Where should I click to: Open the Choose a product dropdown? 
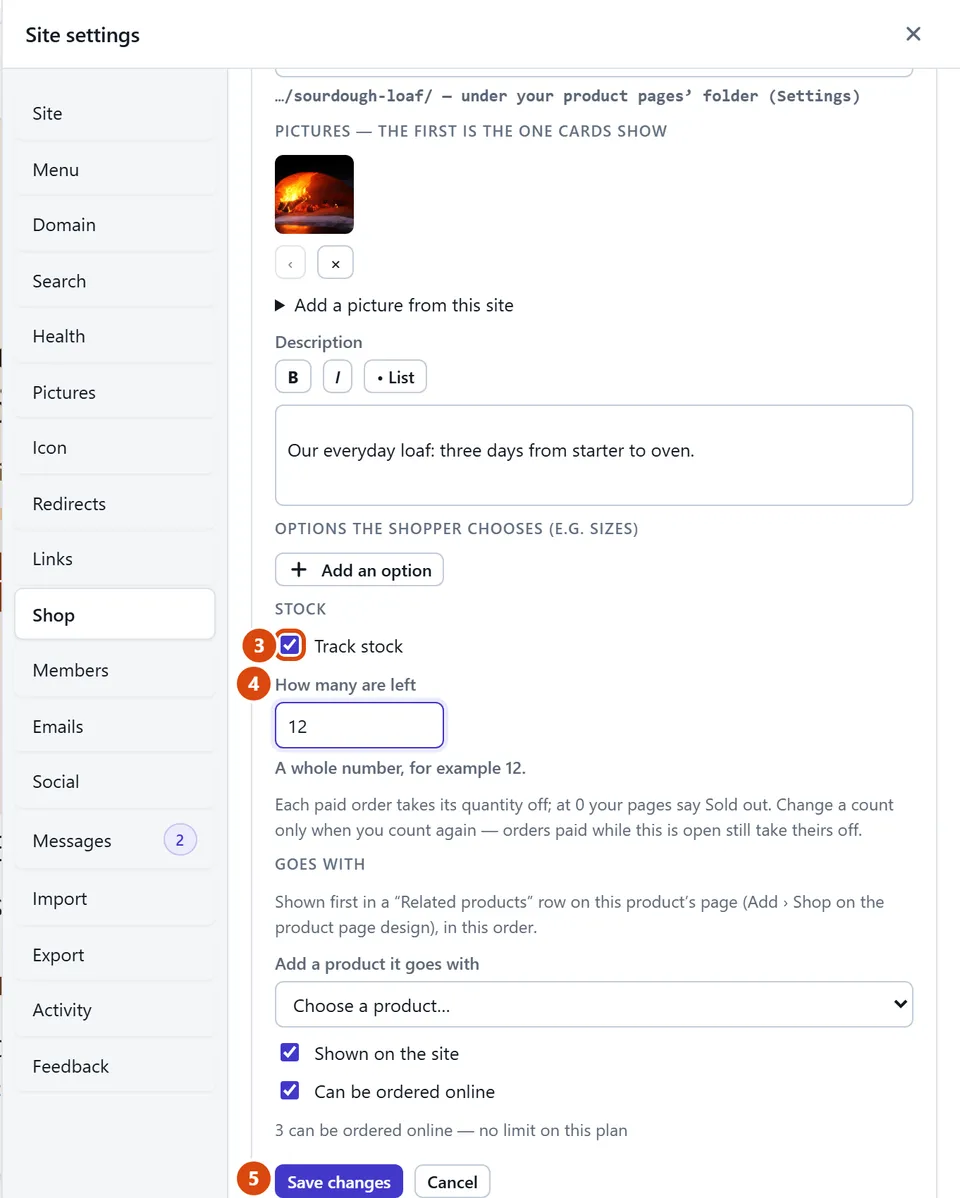tap(594, 1005)
